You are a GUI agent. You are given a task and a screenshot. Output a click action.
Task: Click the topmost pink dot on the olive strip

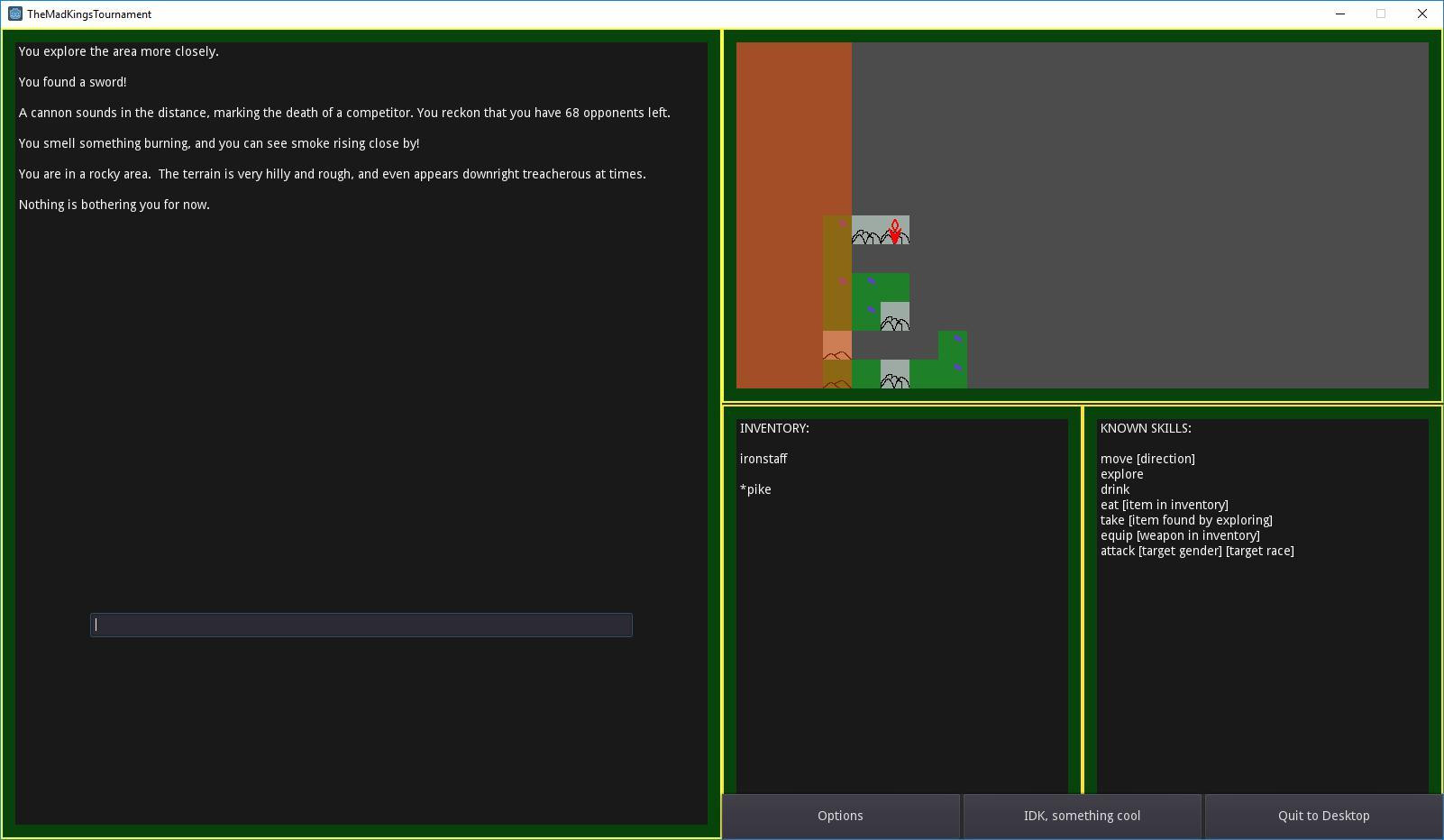(843, 224)
